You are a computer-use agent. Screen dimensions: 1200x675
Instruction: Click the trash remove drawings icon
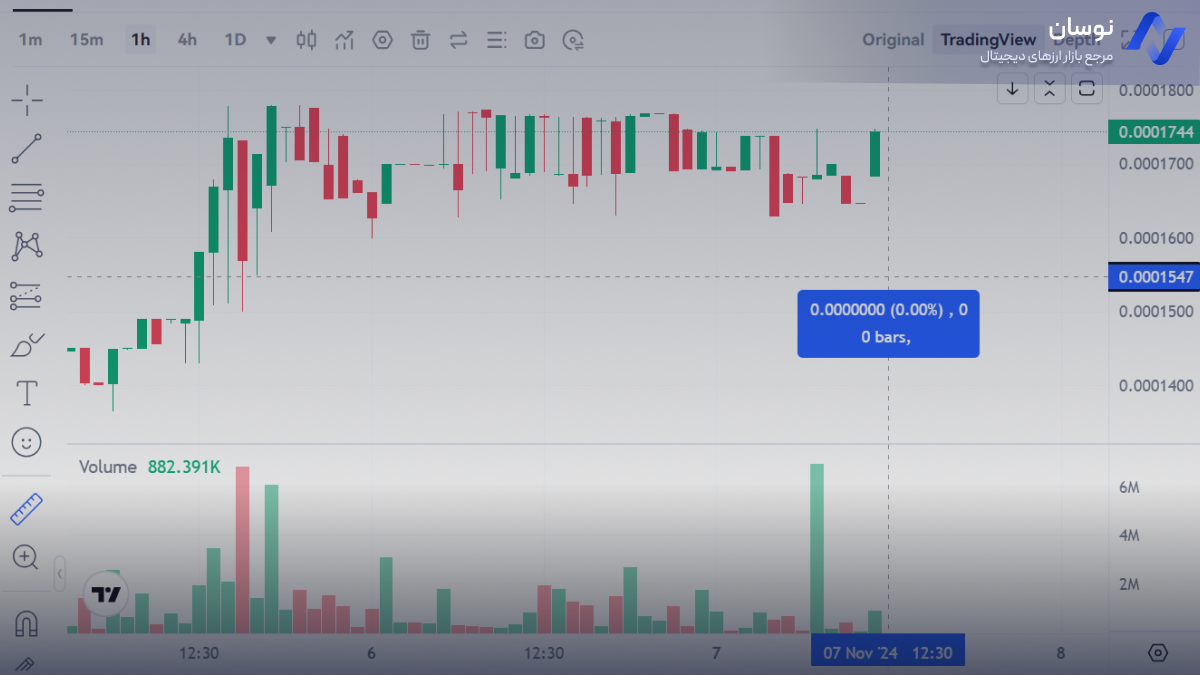point(421,40)
